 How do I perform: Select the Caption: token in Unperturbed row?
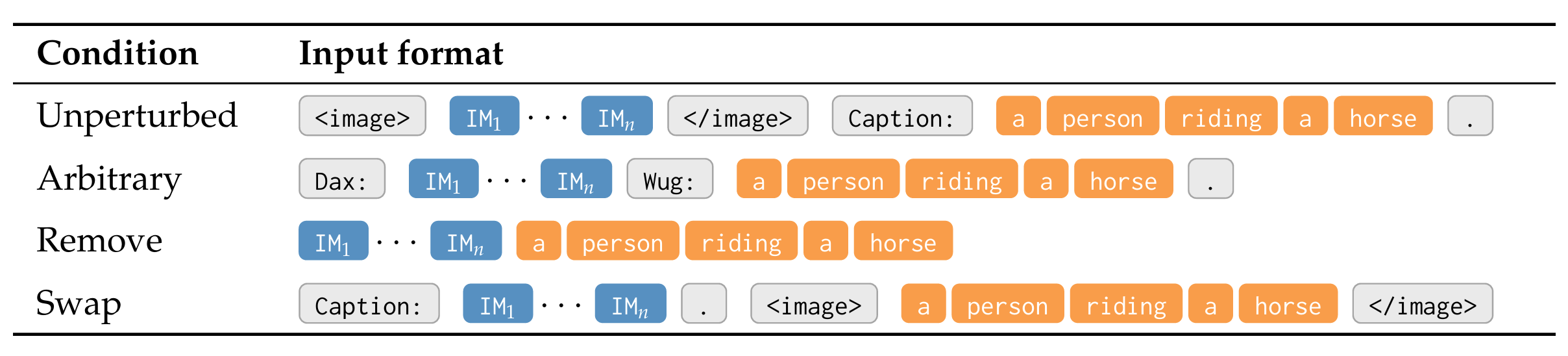point(902,116)
